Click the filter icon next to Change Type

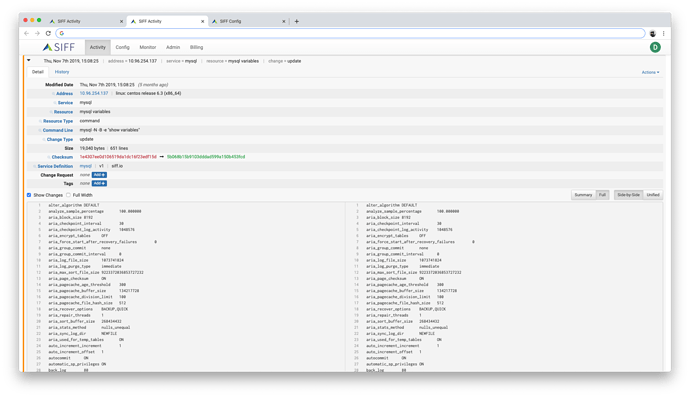point(44,139)
